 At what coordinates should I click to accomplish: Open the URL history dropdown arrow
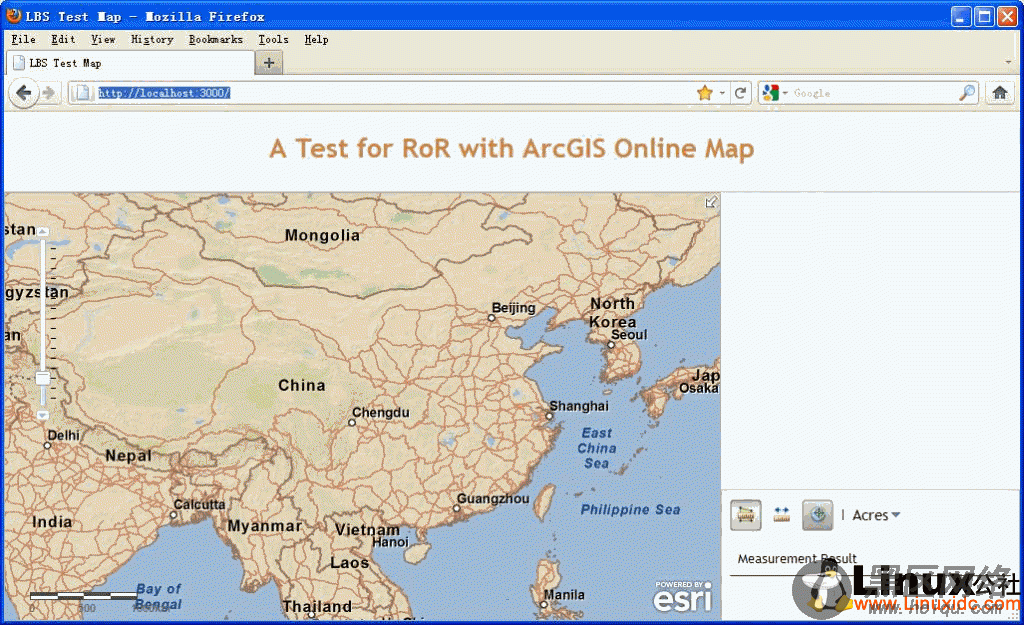(x=722, y=93)
